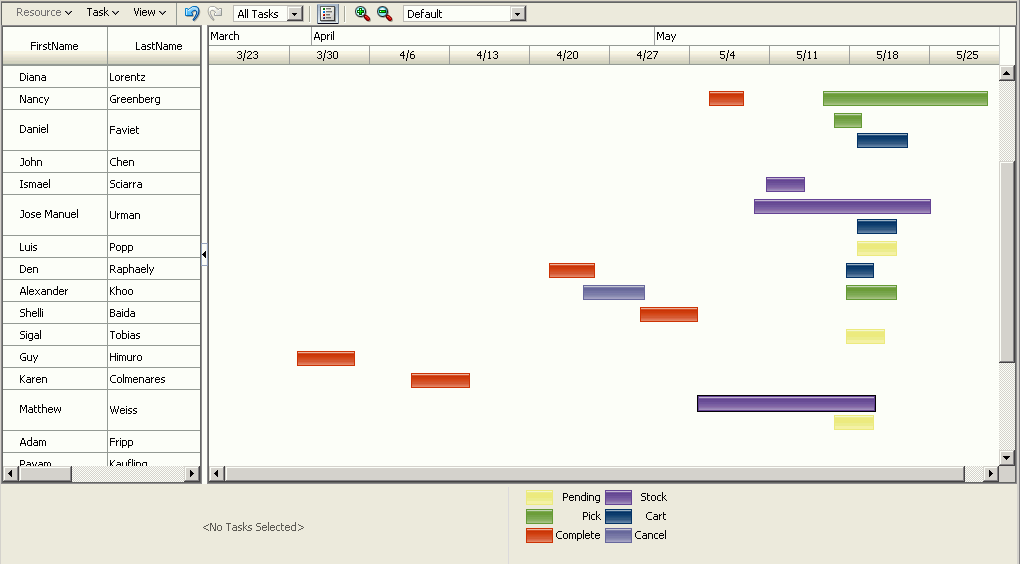Select the Pick legend swatch
Image resolution: width=1020 pixels, height=564 pixels.
pyautogui.click(x=539, y=517)
